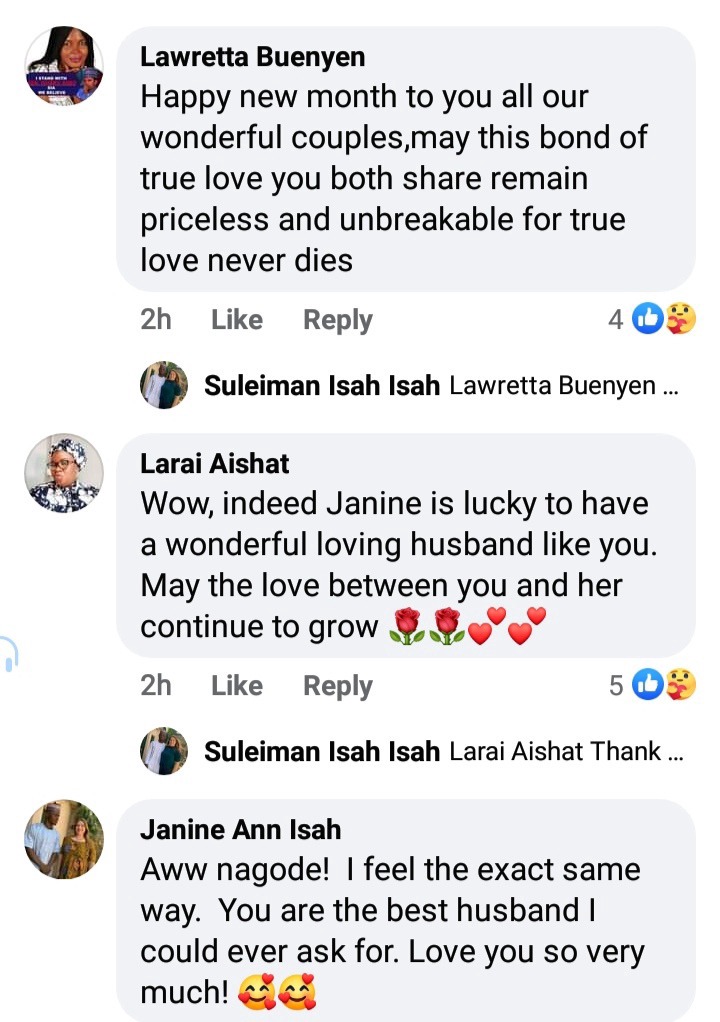Open Lawretta Buenyen's profile picture
This screenshot has height=1022, width=720.
(x=64, y=65)
